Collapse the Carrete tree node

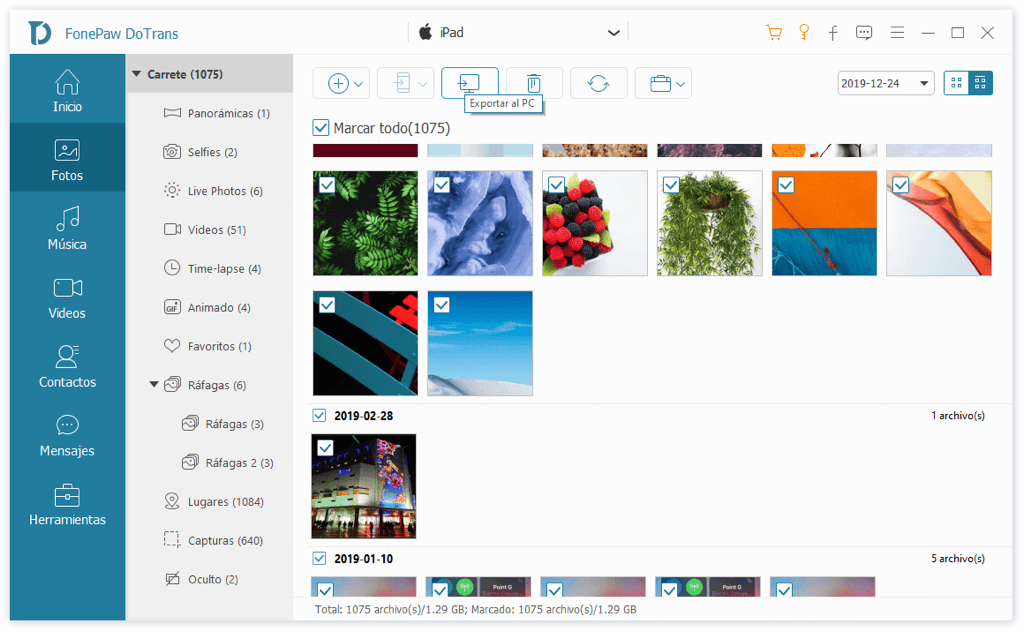click(x=136, y=74)
